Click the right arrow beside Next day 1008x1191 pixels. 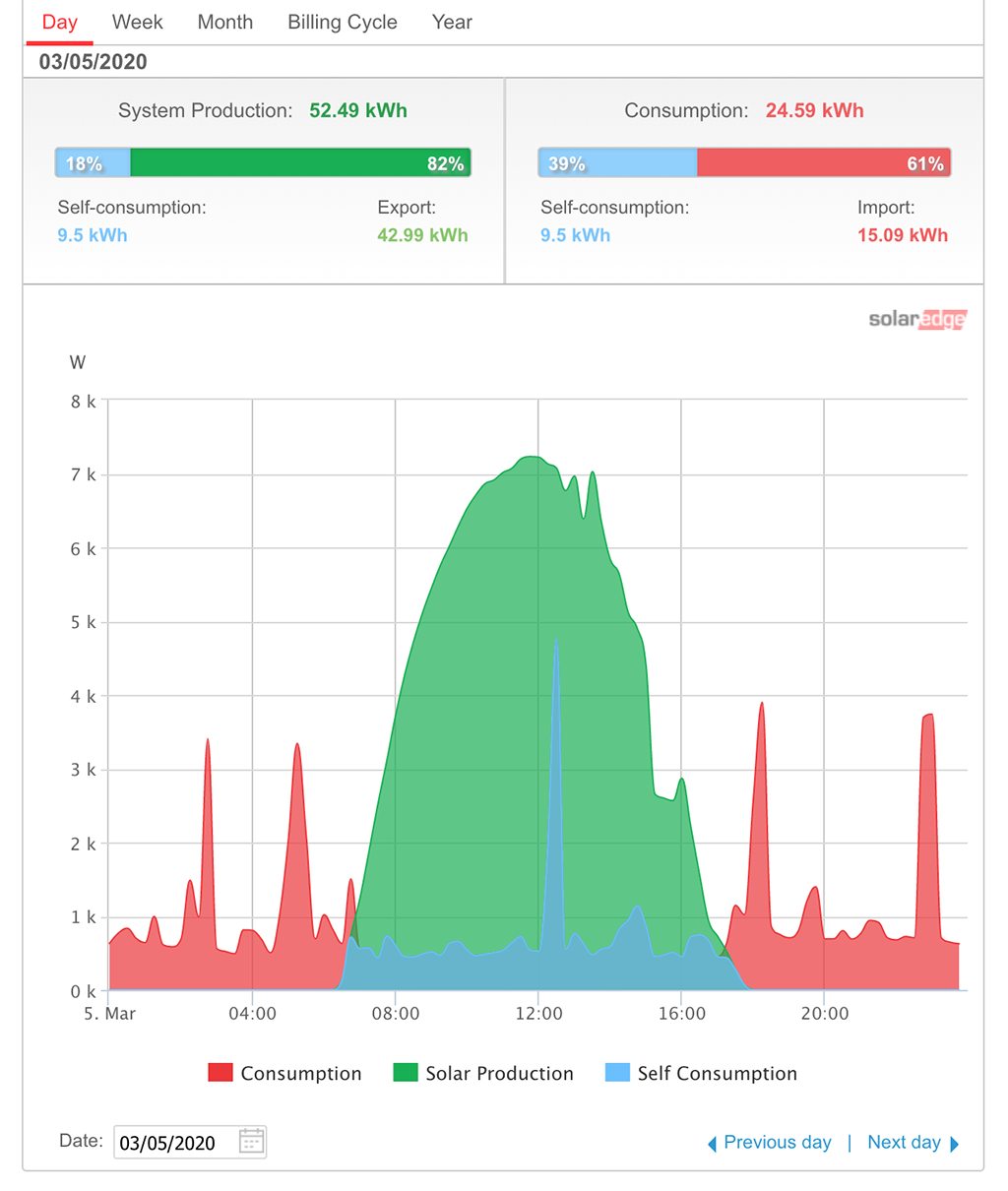[x=954, y=1144]
